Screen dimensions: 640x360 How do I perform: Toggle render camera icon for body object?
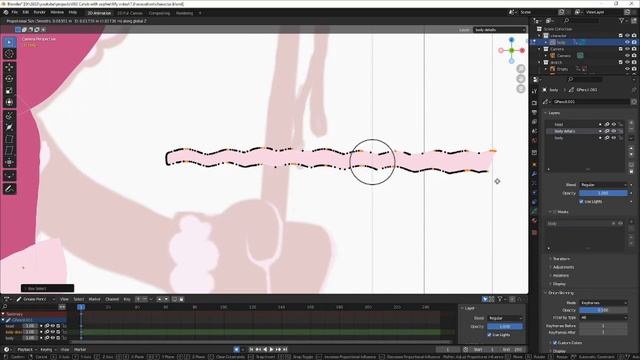634,42
